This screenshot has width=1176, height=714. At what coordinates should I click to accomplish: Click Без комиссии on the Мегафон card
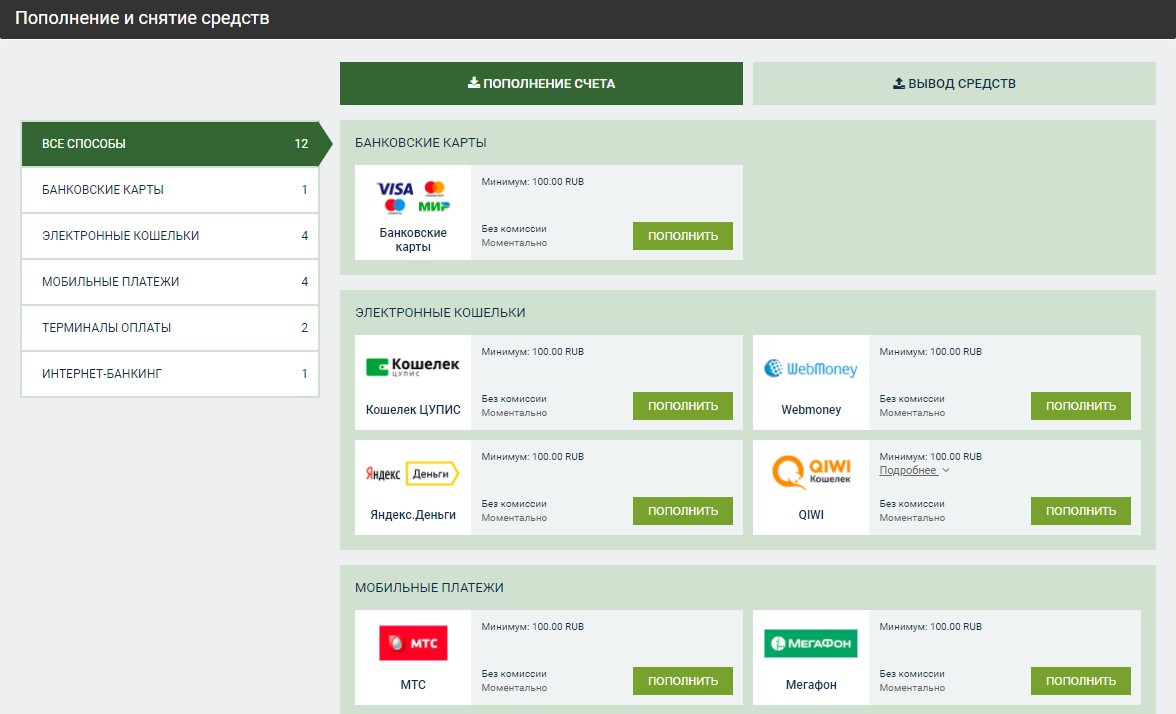(912, 674)
